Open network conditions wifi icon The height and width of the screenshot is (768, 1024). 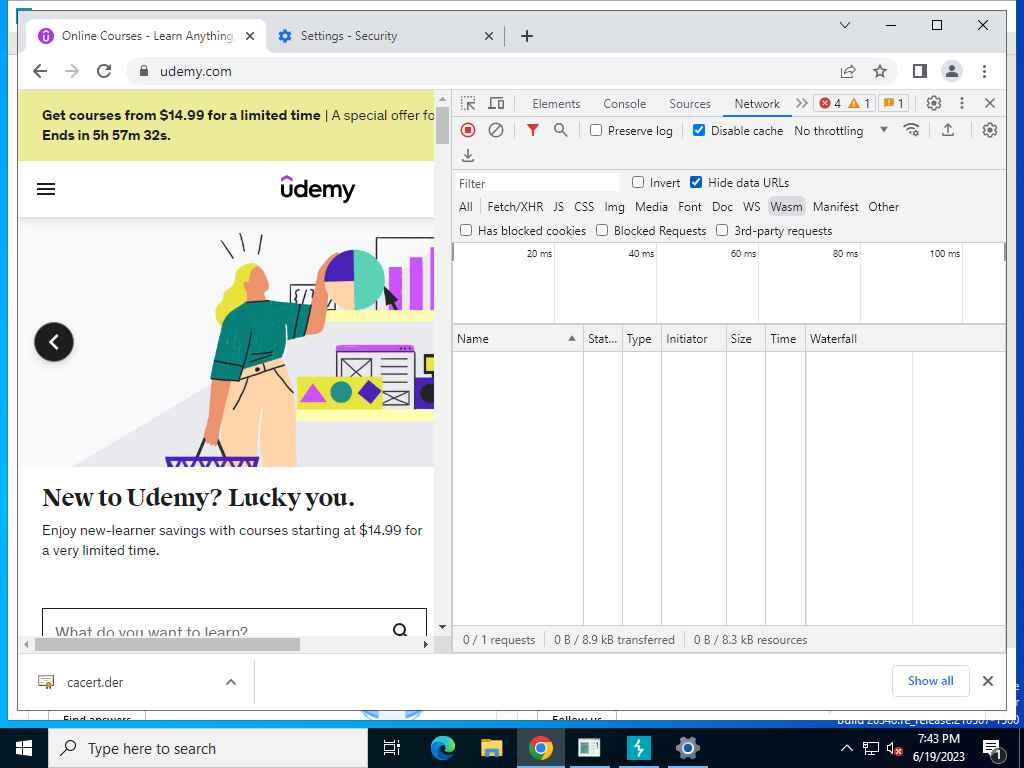(x=912, y=130)
